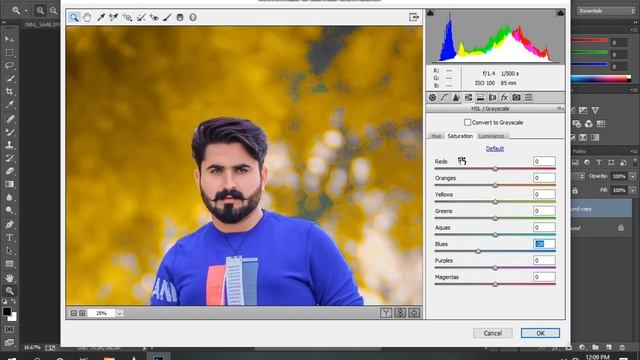The width and height of the screenshot is (640, 360).
Task: Click the Blues value input field
Action: click(544, 244)
